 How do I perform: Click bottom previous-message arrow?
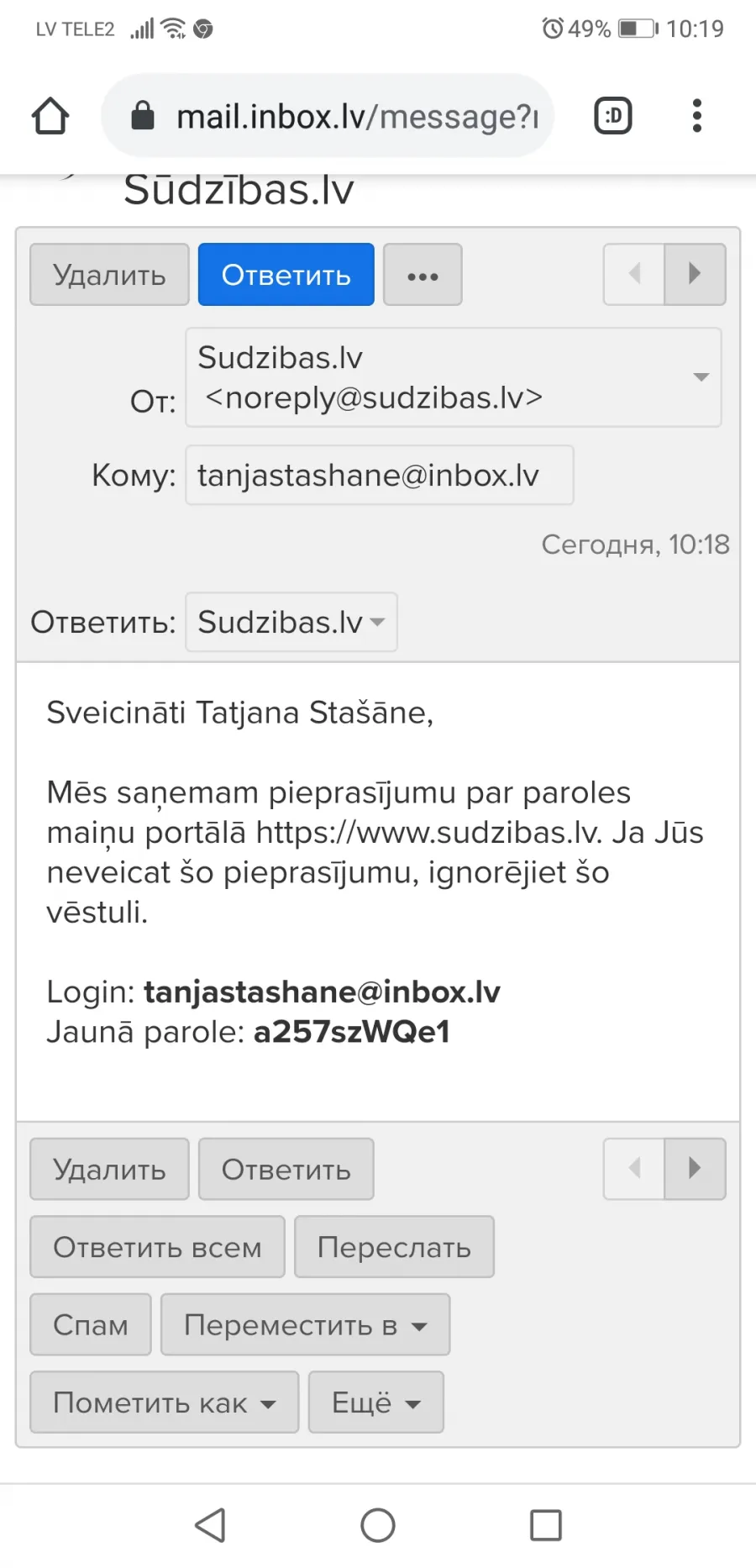[634, 1169]
